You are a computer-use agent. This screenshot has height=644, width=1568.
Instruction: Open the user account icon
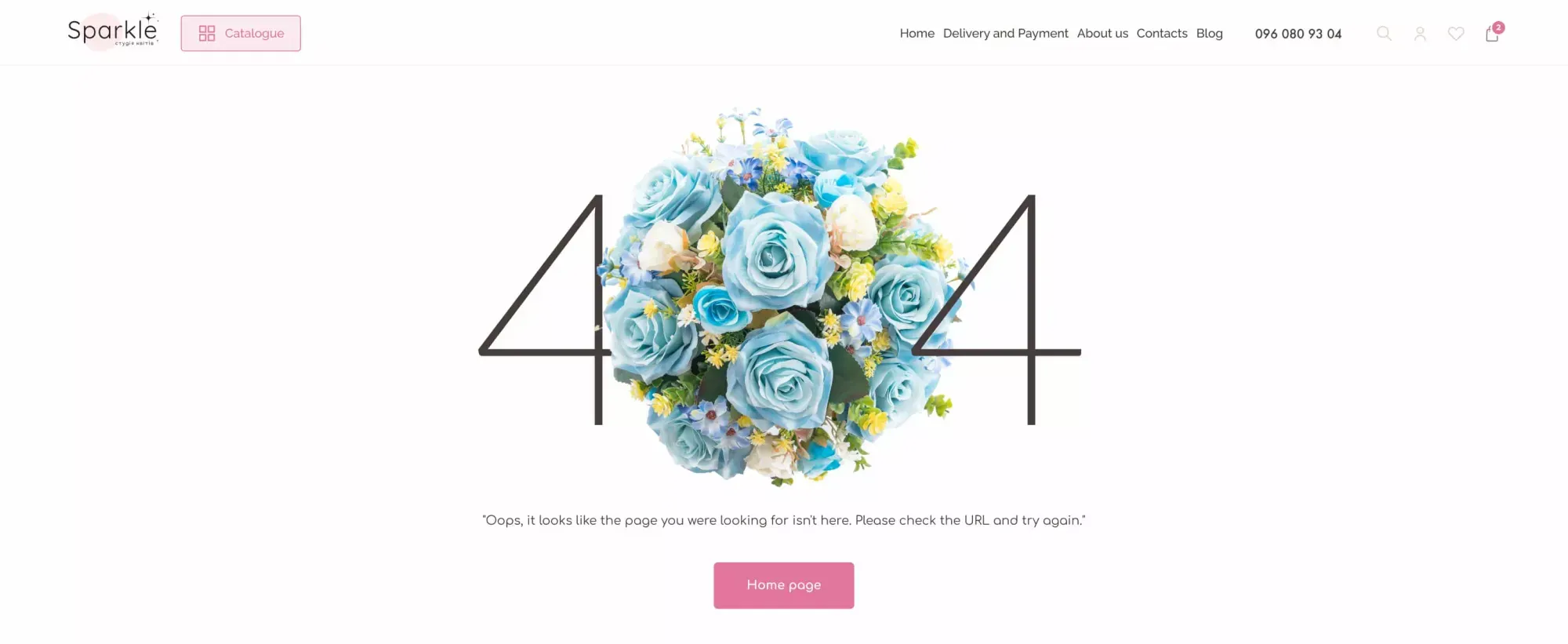coord(1420,34)
